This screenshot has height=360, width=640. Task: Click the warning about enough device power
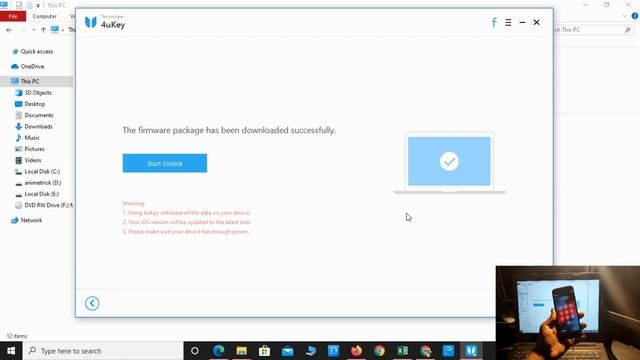click(x=186, y=231)
